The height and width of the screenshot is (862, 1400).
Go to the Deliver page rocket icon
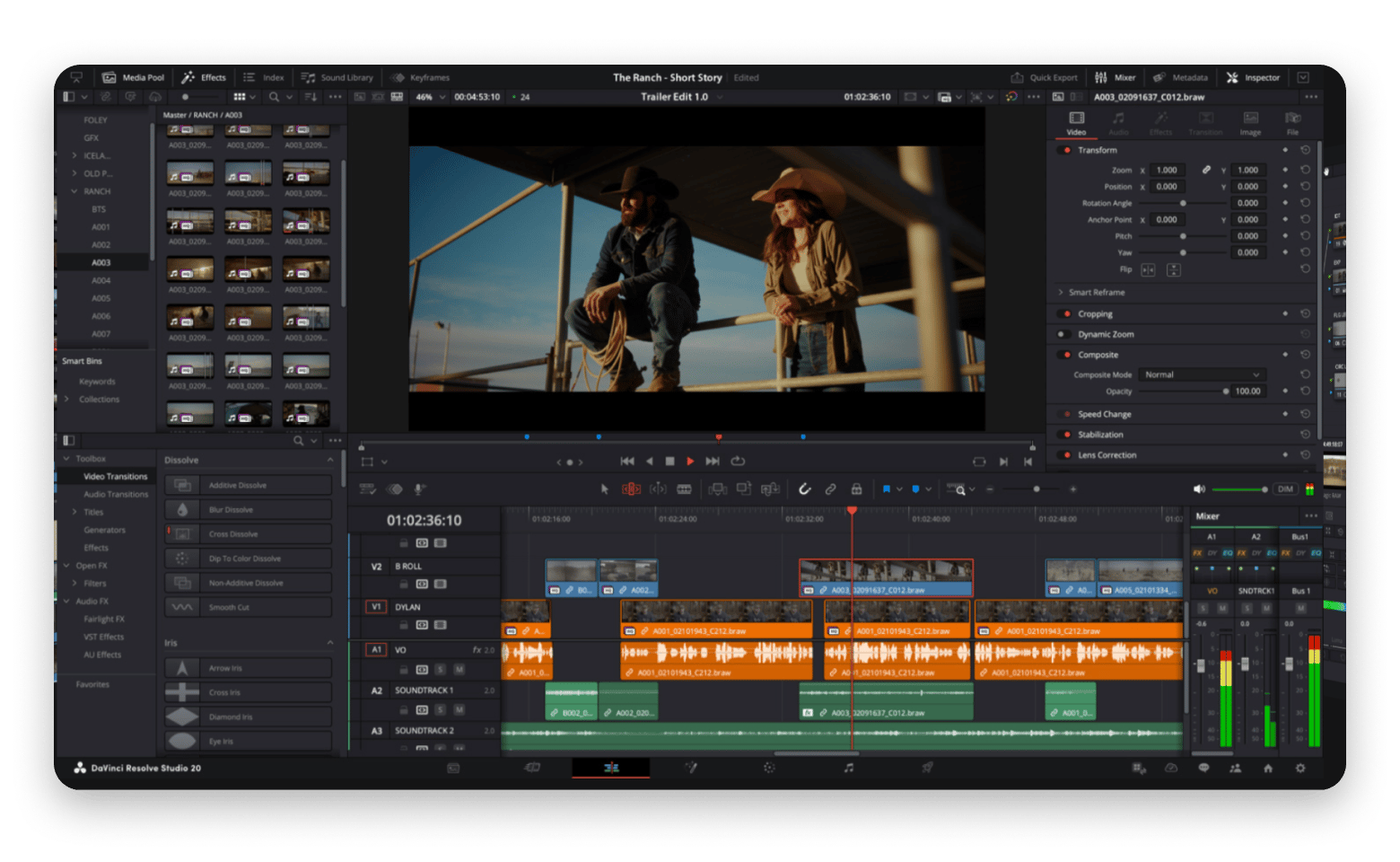(927, 768)
